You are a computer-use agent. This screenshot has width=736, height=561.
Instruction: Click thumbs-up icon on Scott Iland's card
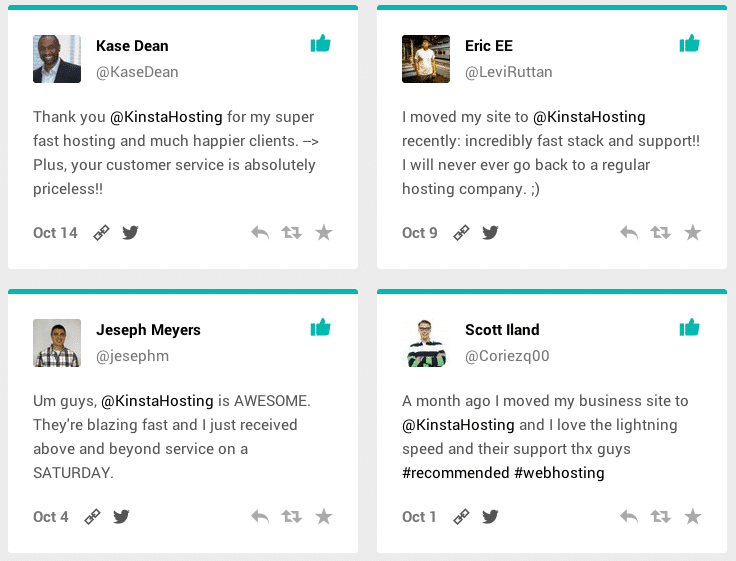coord(690,328)
